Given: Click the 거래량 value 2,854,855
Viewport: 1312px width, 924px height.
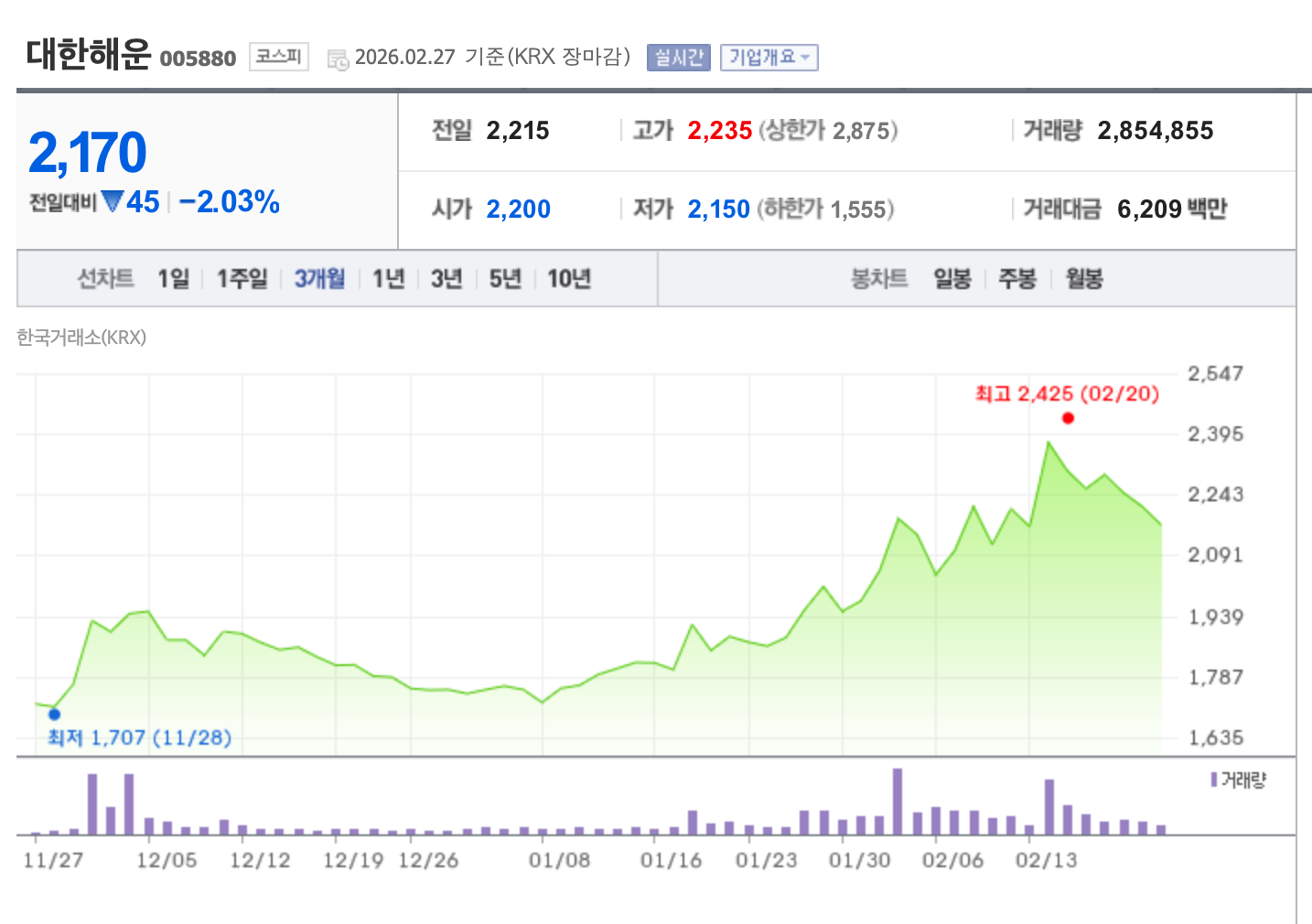Looking at the screenshot, I should (1156, 131).
